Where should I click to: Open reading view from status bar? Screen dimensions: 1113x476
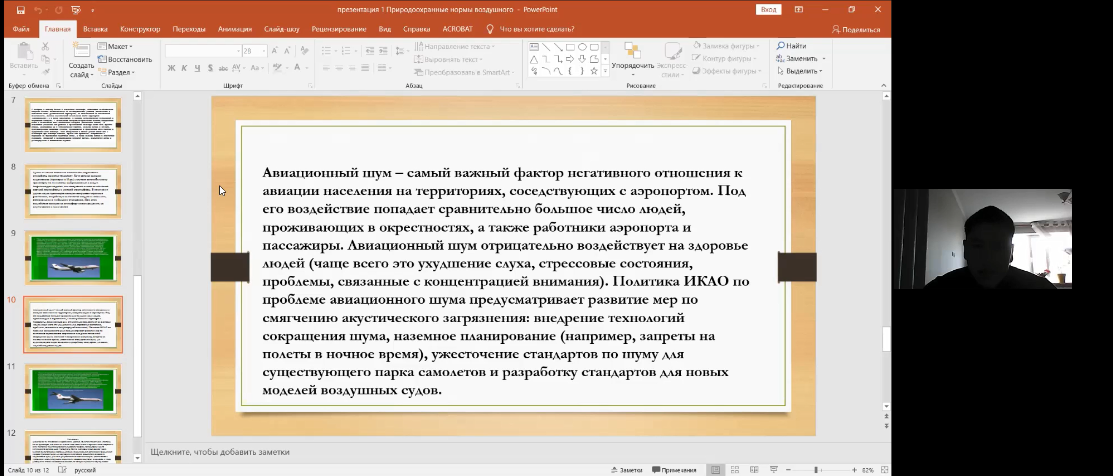point(754,470)
